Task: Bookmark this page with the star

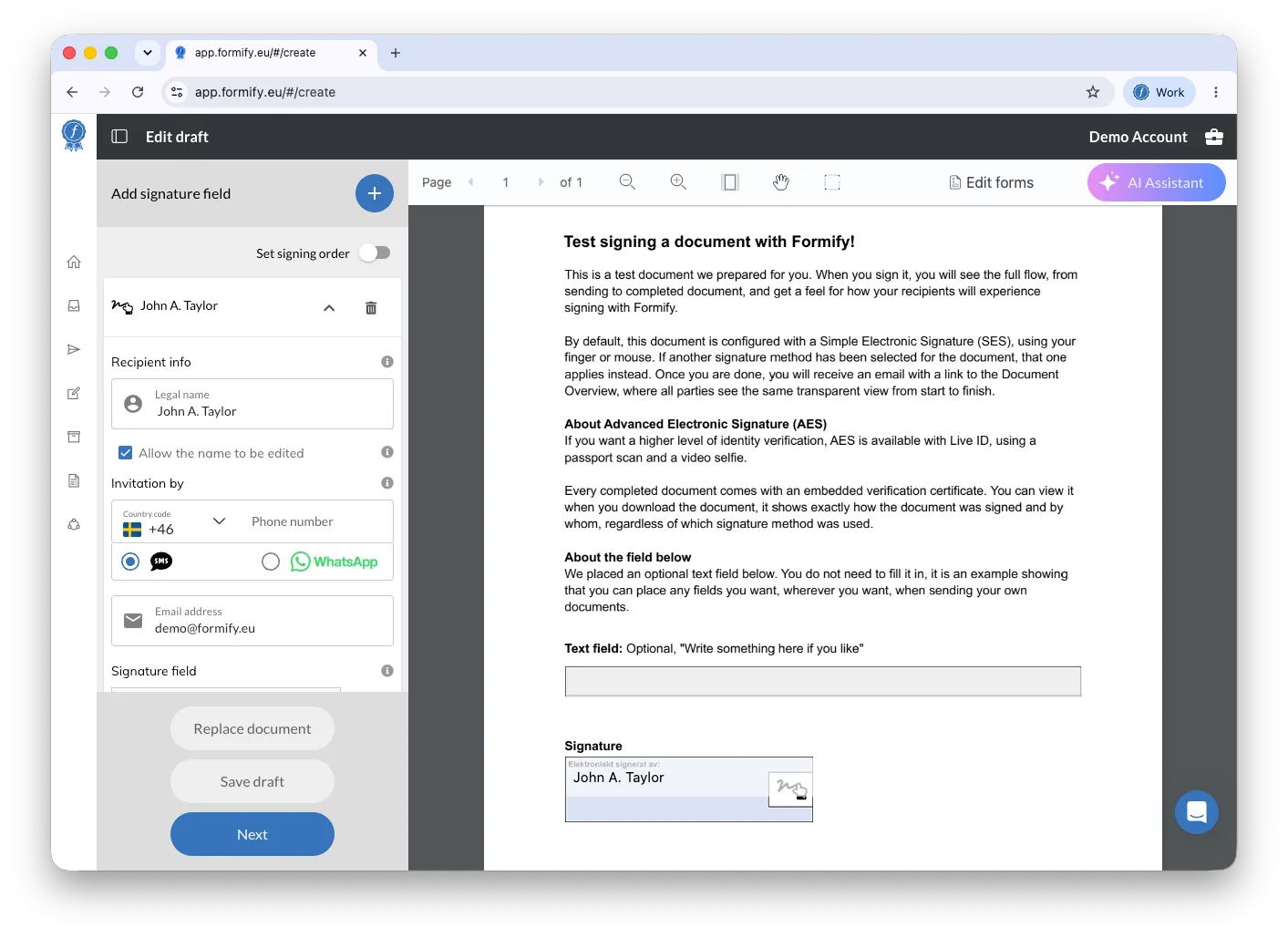Action: 1093,92
